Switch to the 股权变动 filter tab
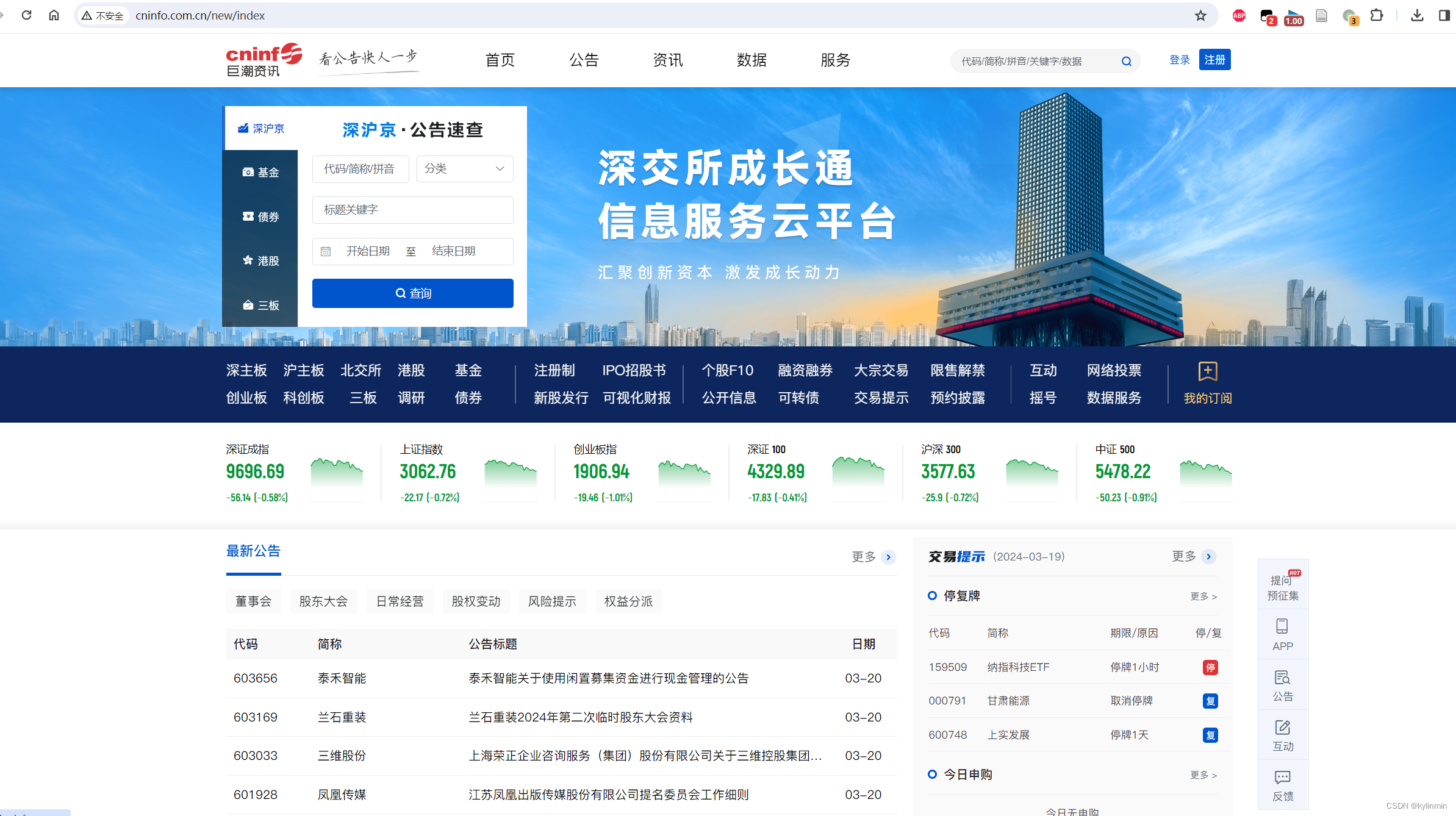This screenshot has height=816, width=1456. pos(476,601)
